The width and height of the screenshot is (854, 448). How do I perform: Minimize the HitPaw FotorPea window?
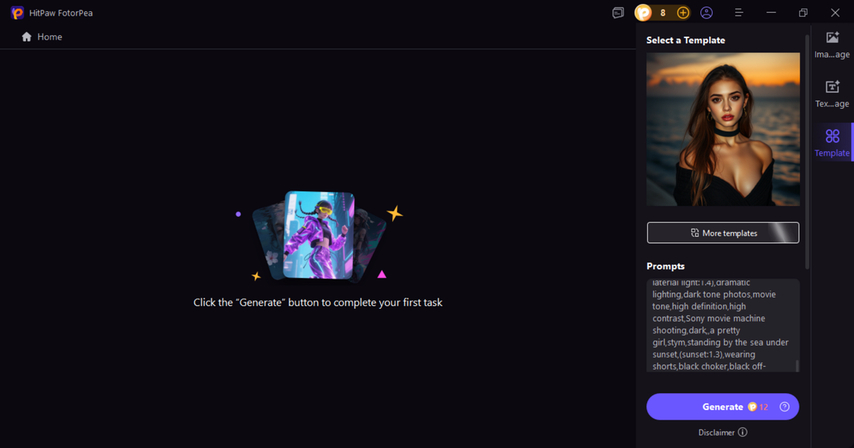pyautogui.click(x=771, y=13)
